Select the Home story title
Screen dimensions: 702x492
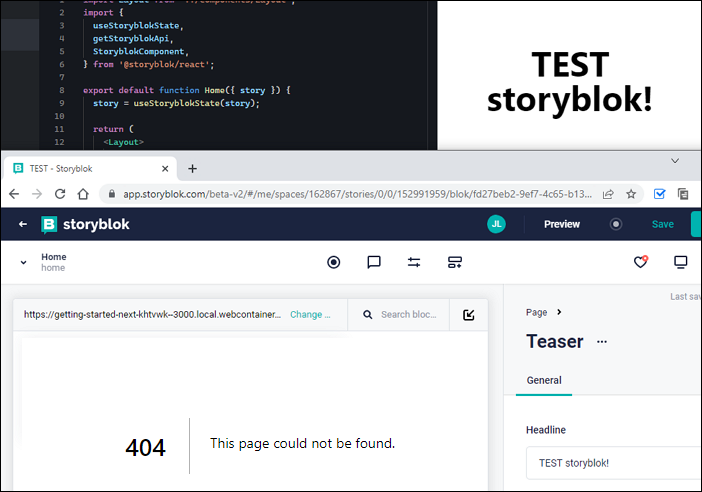pyautogui.click(x=54, y=257)
